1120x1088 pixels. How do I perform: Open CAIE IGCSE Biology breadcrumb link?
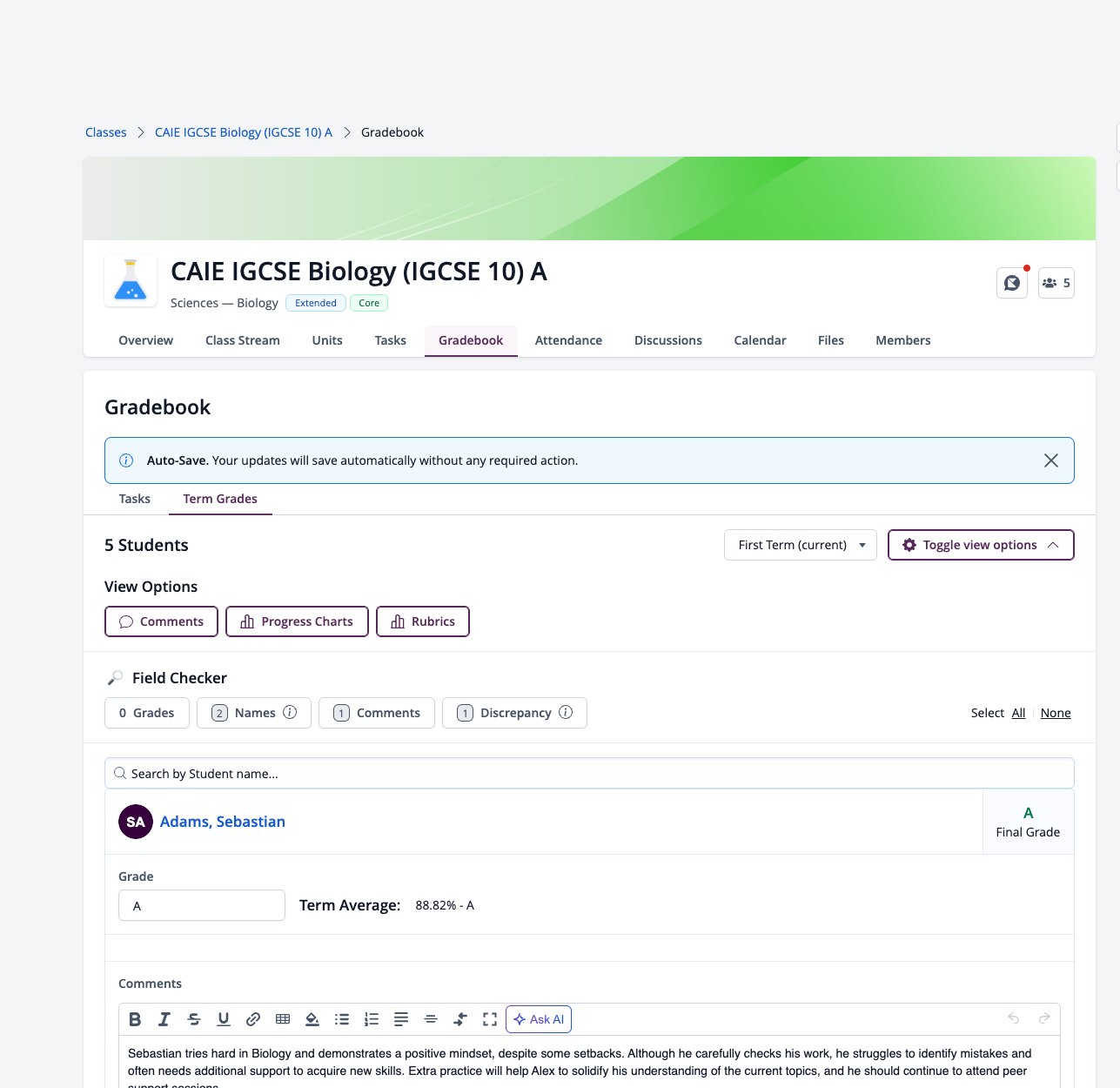[x=244, y=132]
